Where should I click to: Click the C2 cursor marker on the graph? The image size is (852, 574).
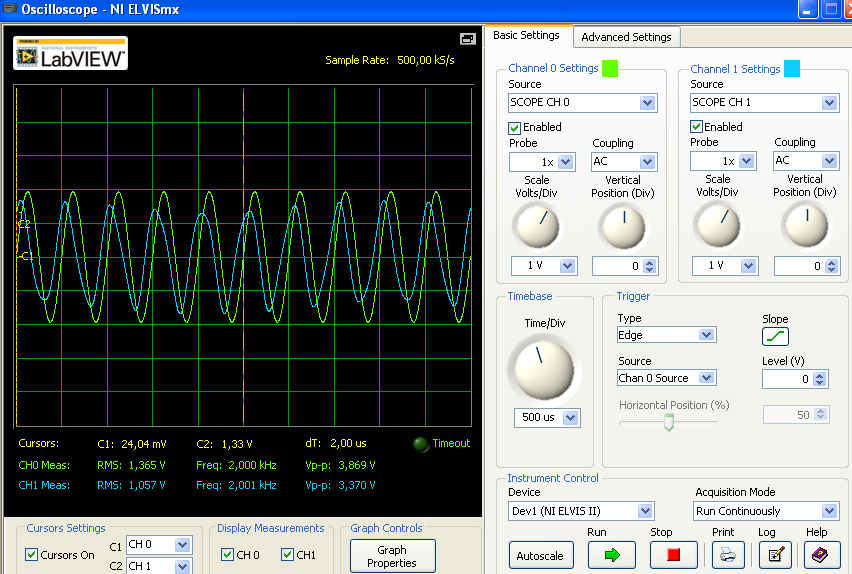[23, 224]
